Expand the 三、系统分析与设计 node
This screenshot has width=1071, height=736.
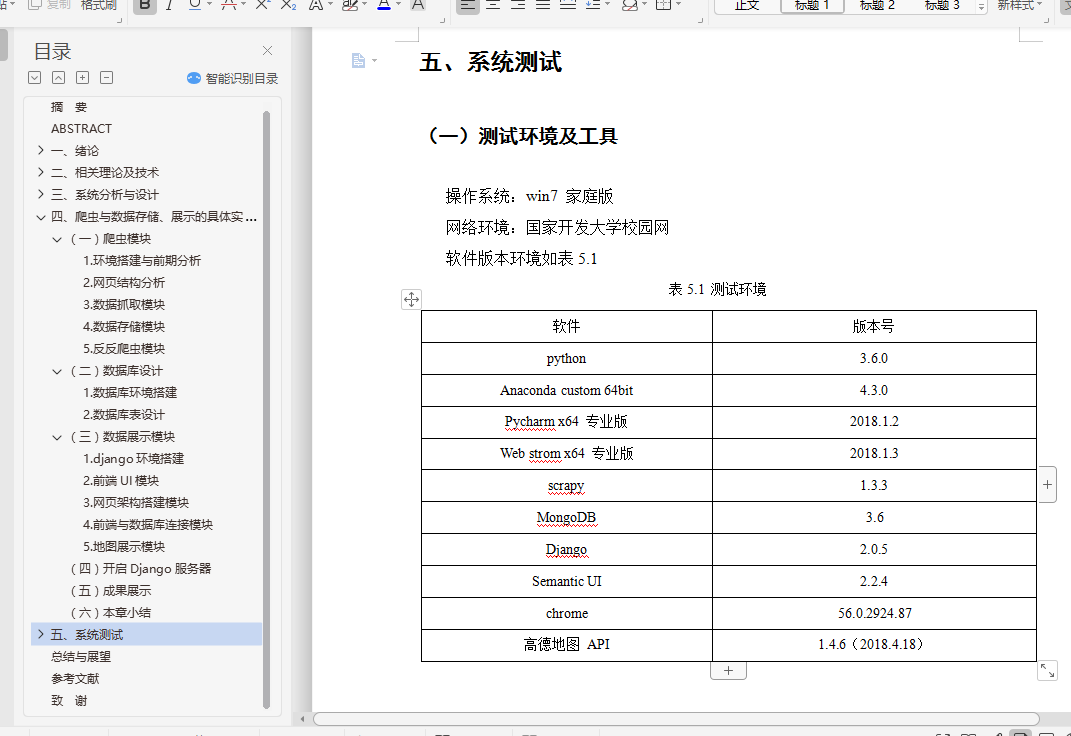point(40,195)
